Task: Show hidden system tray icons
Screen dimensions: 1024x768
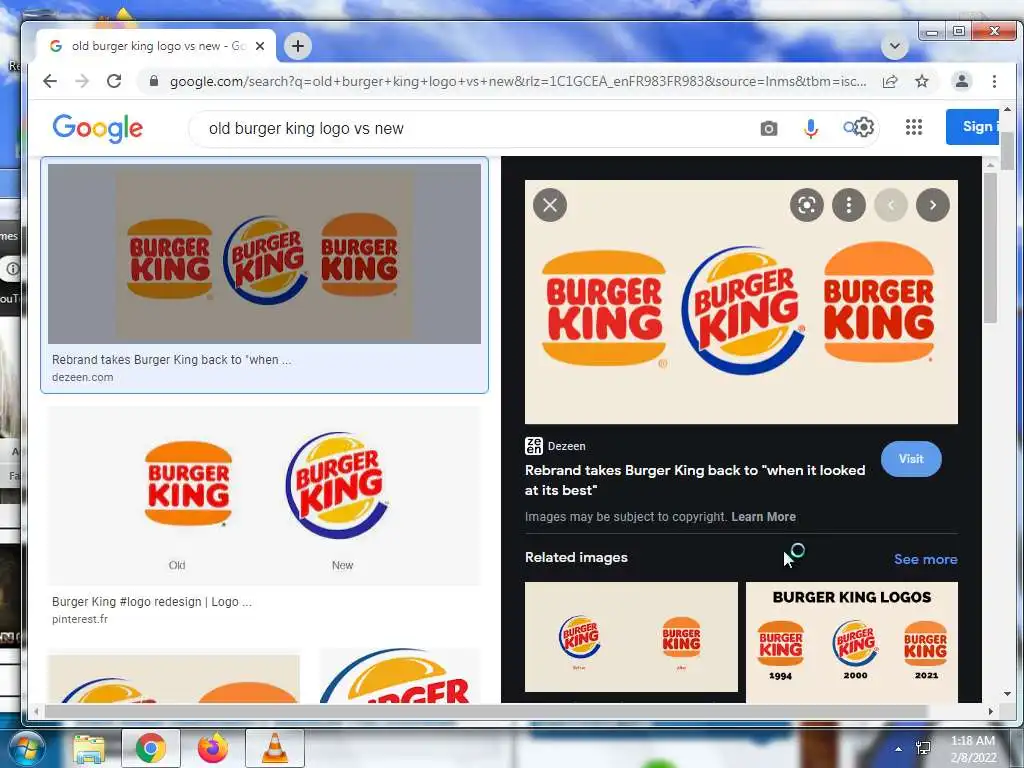Action: coord(899,749)
